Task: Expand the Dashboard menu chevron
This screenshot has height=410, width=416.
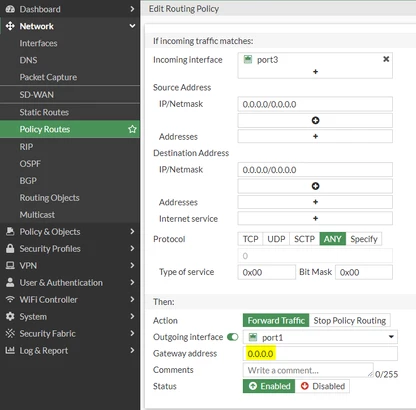Action: click(132, 9)
